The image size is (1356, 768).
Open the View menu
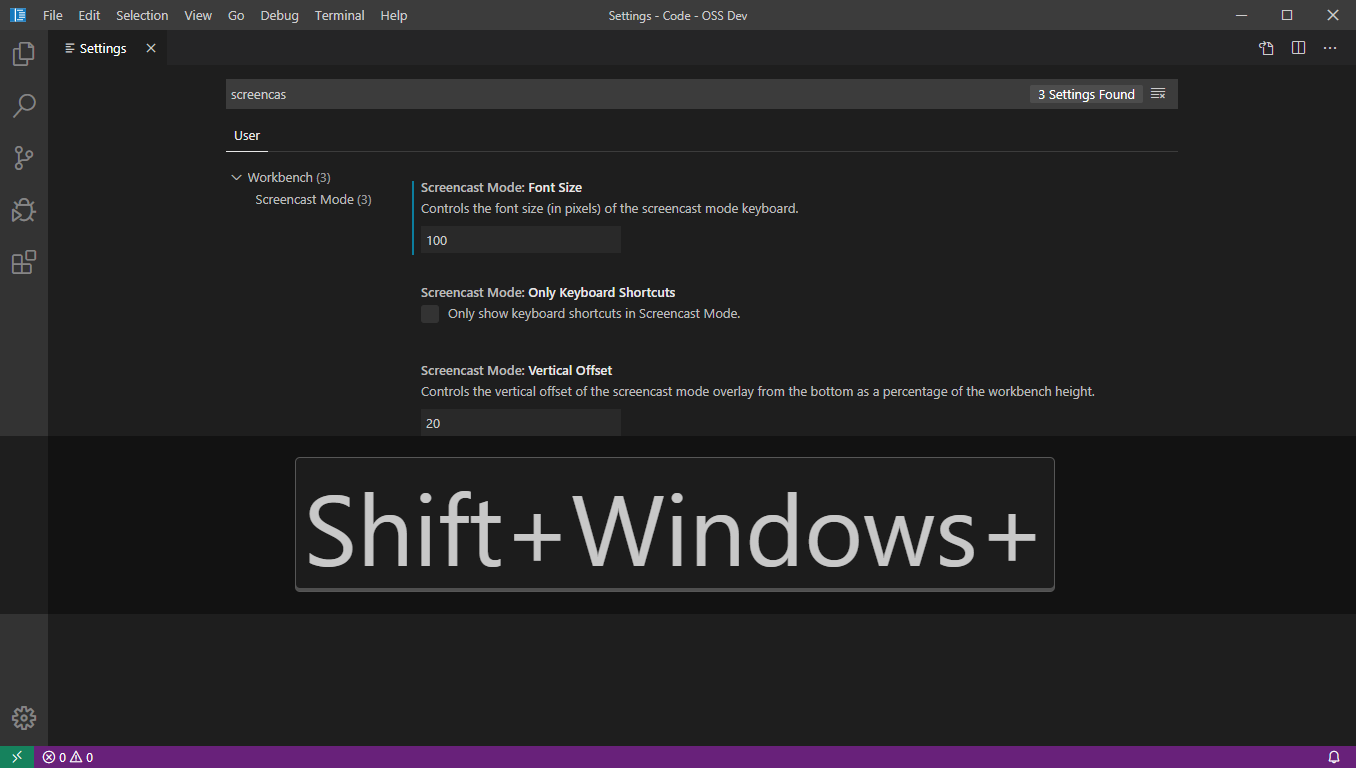coord(198,15)
